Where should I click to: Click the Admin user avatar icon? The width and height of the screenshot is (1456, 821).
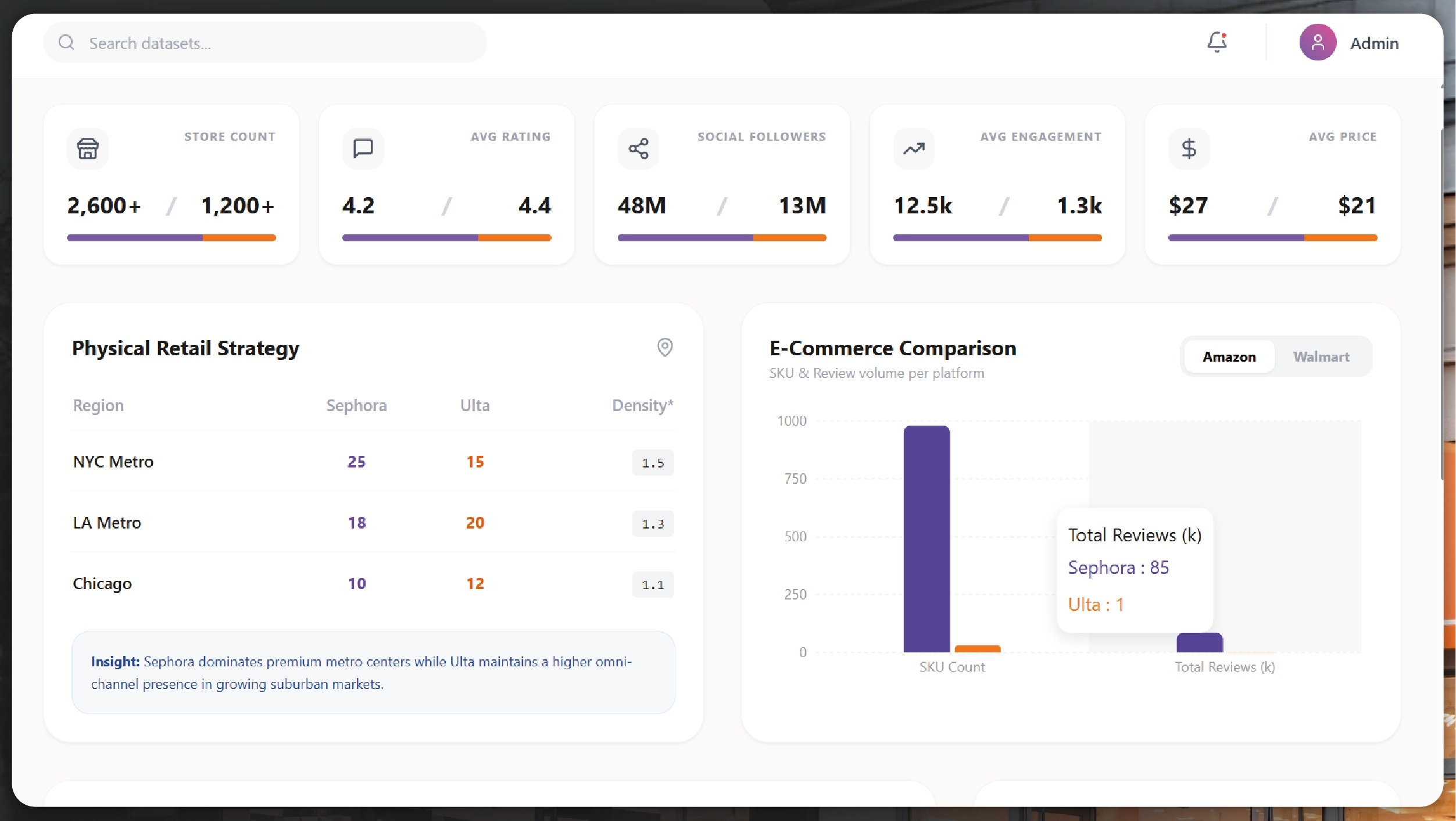coord(1318,42)
